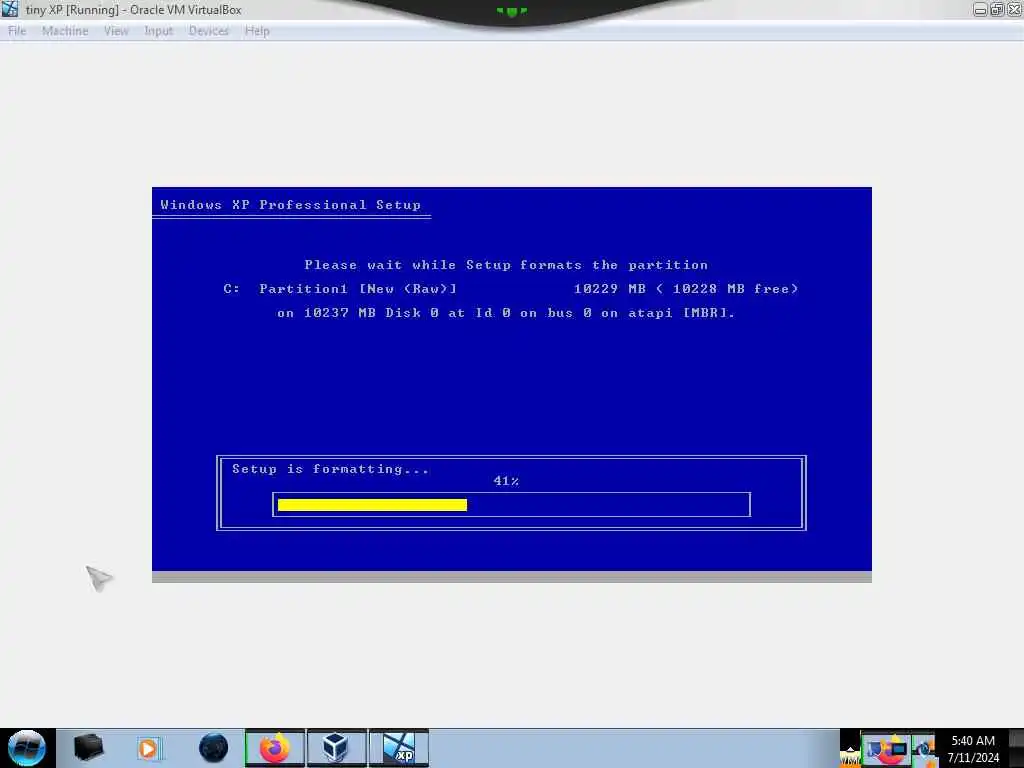Close the tiny XP VirtualBox window
This screenshot has width=1024, height=768.
pyautogui.click(x=1014, y=9)
